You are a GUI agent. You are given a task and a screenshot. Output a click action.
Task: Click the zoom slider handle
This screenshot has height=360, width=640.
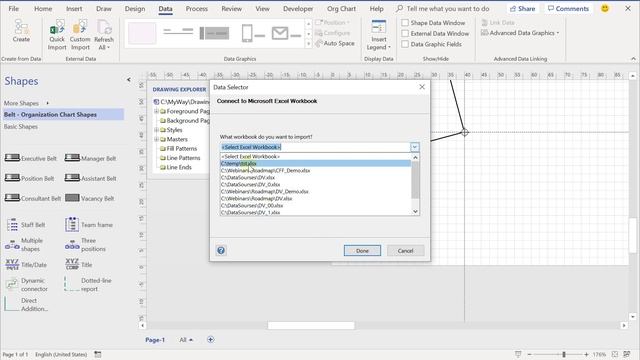tap(564, 354)
